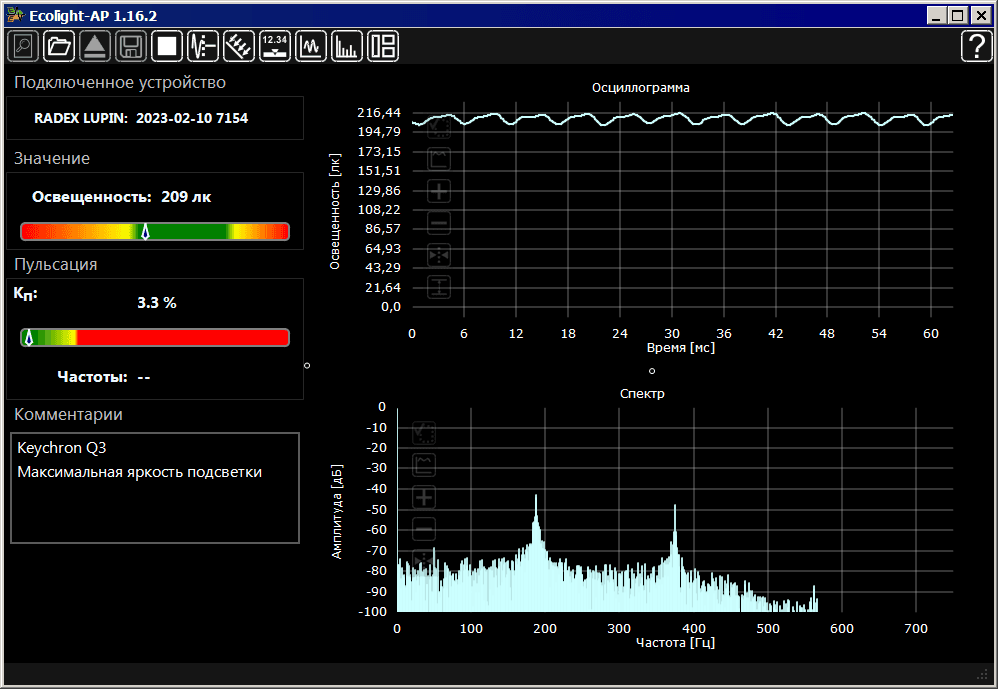Viewport: 998px width, 689px height.
Task: Save measurement with the floppy disk icon
Action: (x=131, y=46)
